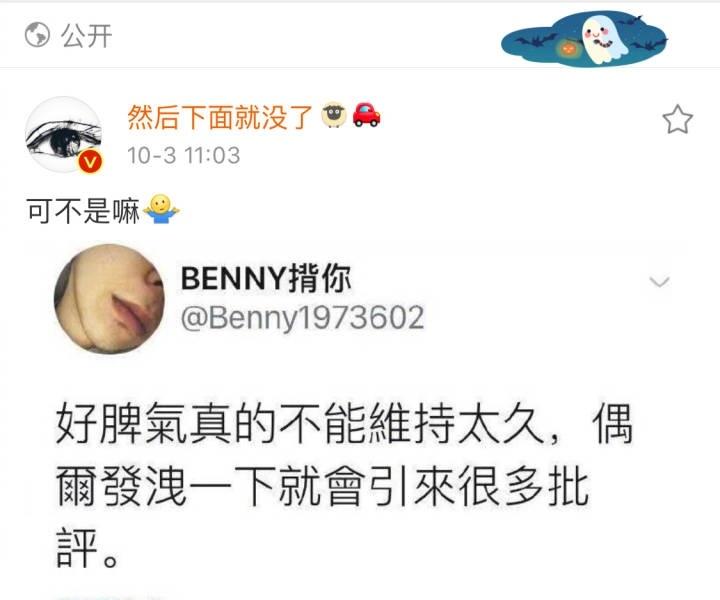Click the red verified V badge

tap(90, 162)
